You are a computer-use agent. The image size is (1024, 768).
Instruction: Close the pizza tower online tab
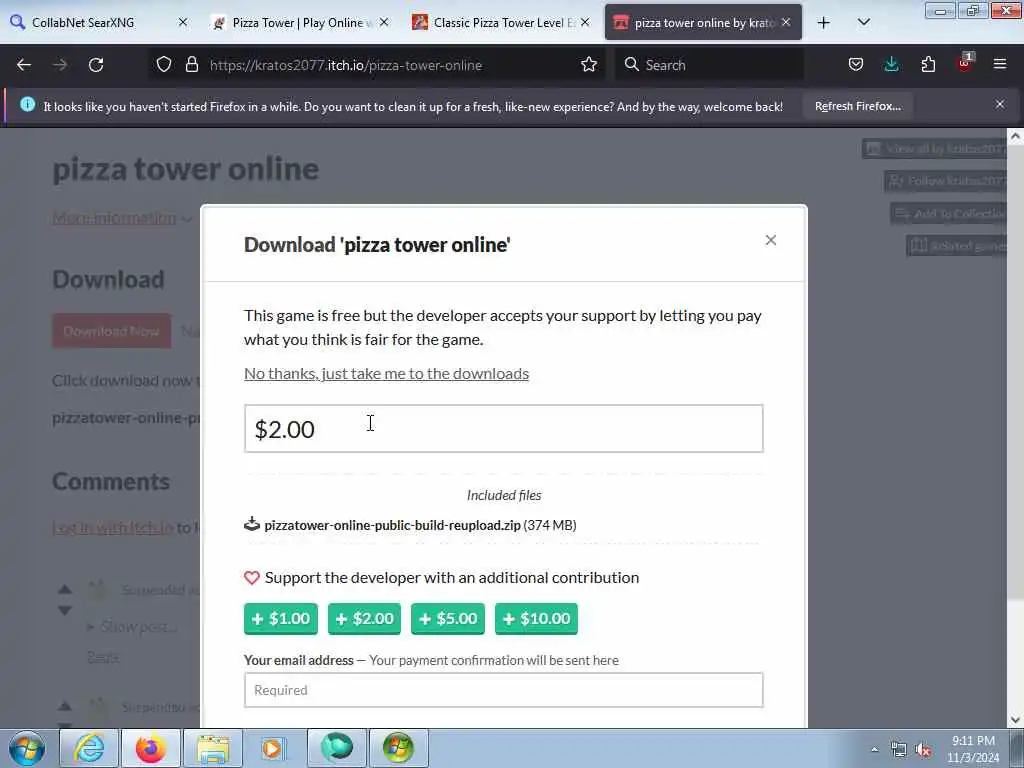[786, 22]
